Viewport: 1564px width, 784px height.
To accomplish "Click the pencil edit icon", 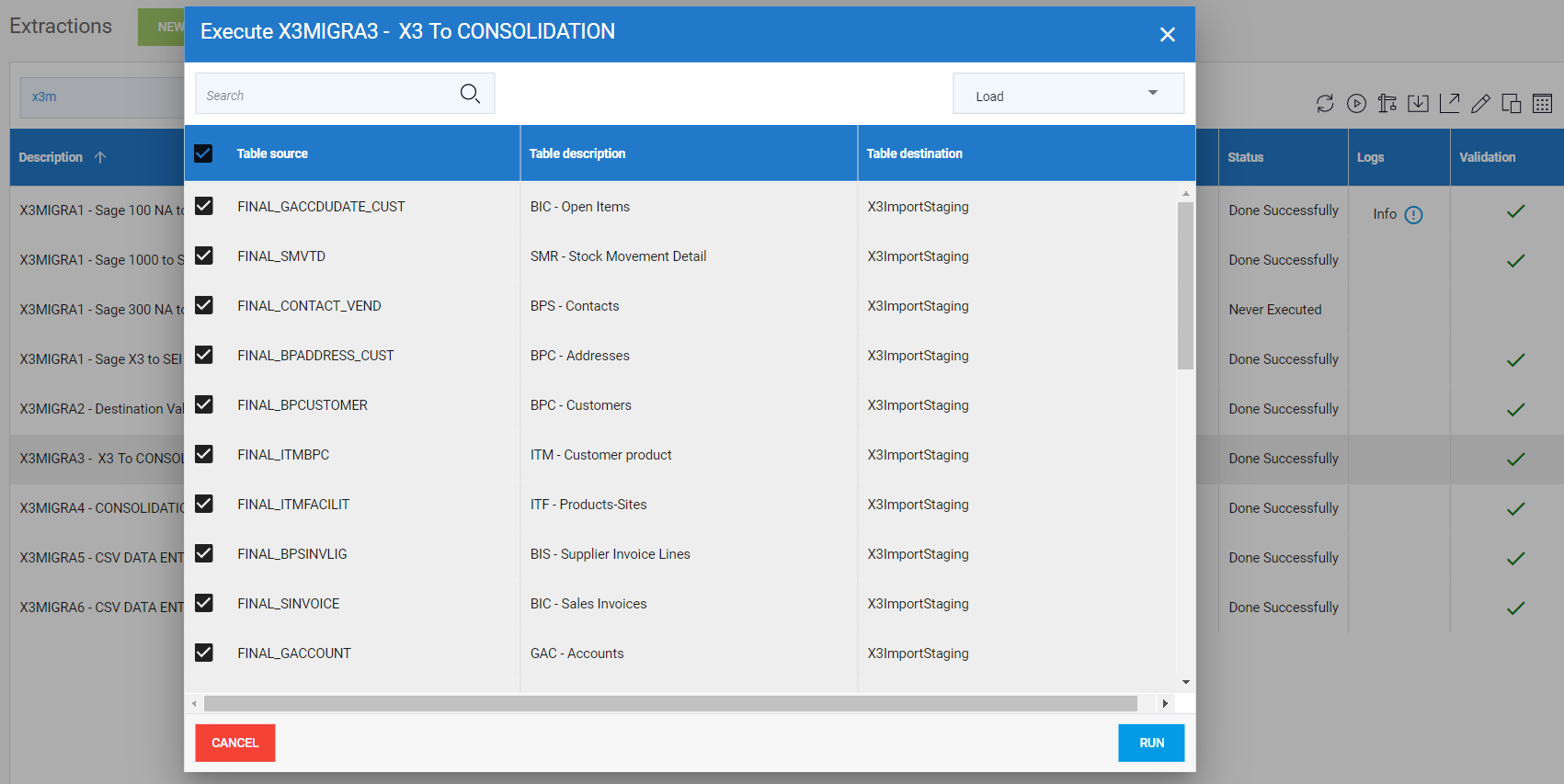I will click(x=1480, y=104).
